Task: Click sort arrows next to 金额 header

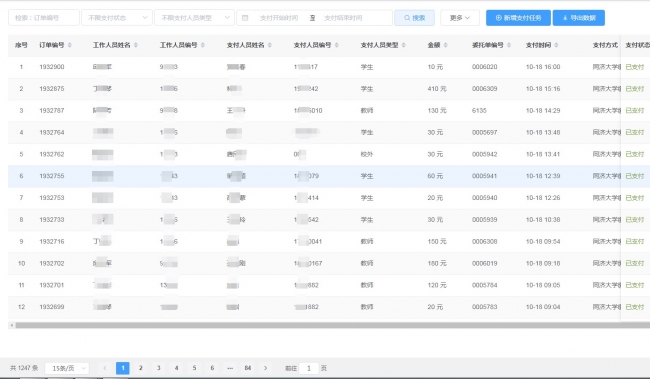Action: [x=446, y=45]
